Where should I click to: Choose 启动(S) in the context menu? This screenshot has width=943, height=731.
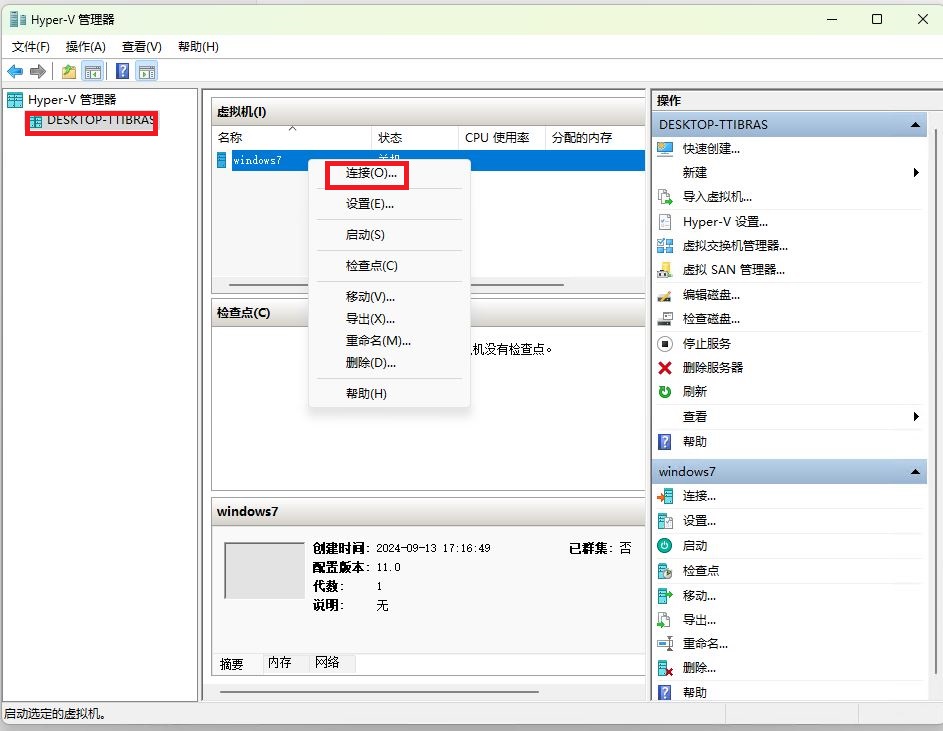[389, 235]
